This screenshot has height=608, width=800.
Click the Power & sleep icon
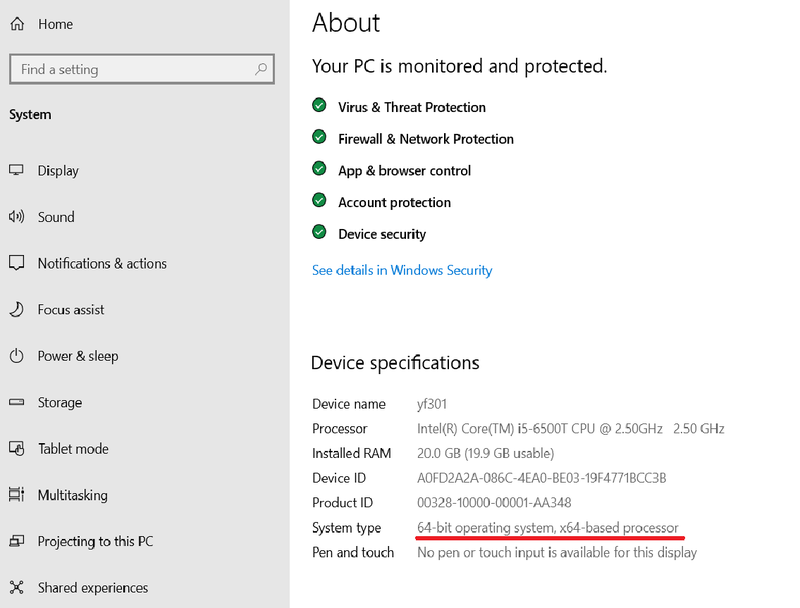16,356
